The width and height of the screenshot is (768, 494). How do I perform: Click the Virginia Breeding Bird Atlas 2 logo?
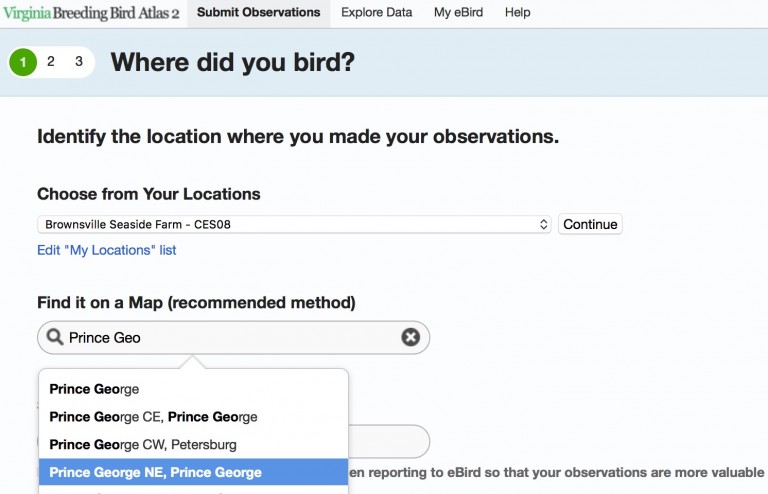[92, 13]
